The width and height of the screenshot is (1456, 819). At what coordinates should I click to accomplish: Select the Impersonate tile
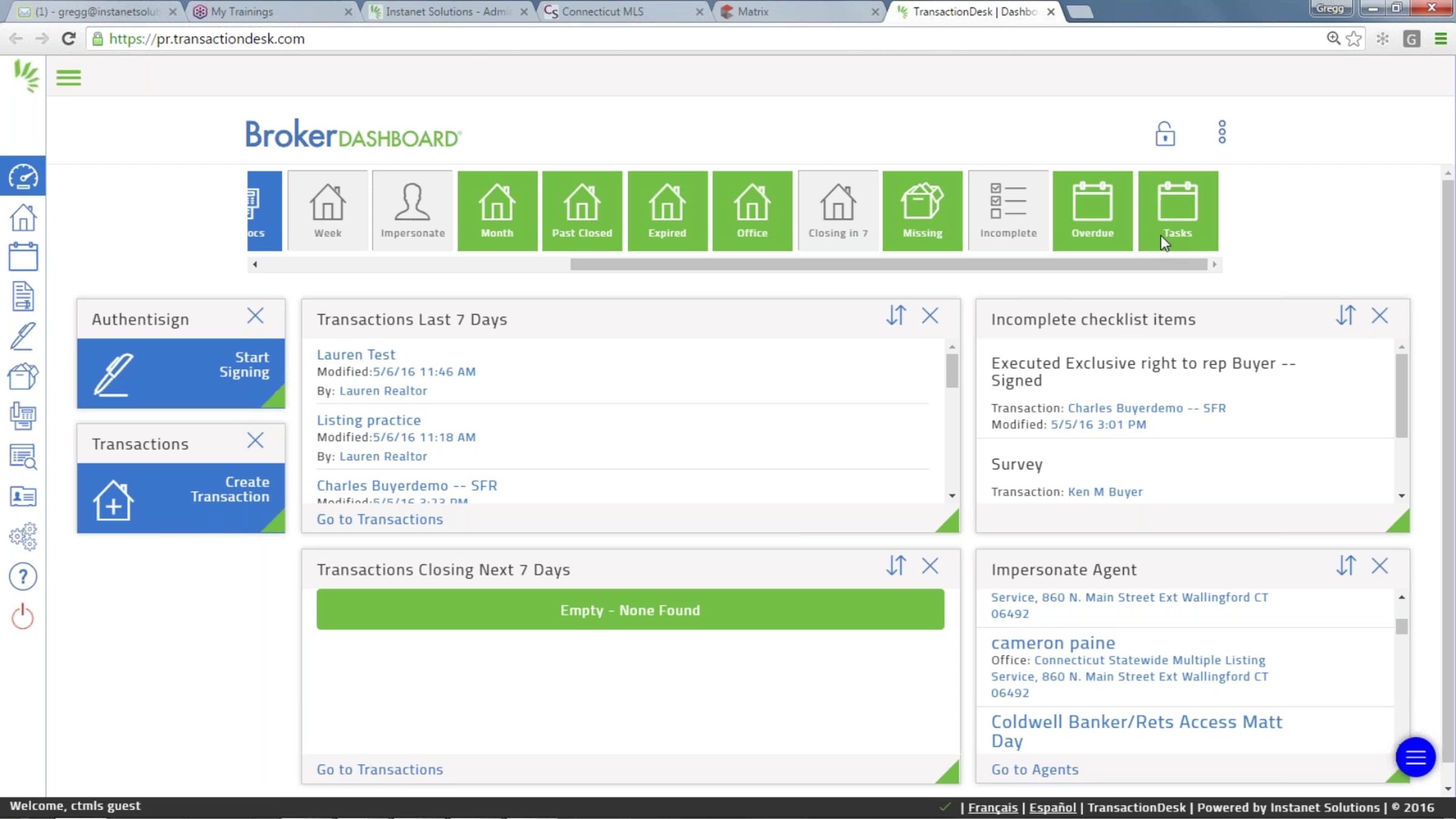pos(413,211)
